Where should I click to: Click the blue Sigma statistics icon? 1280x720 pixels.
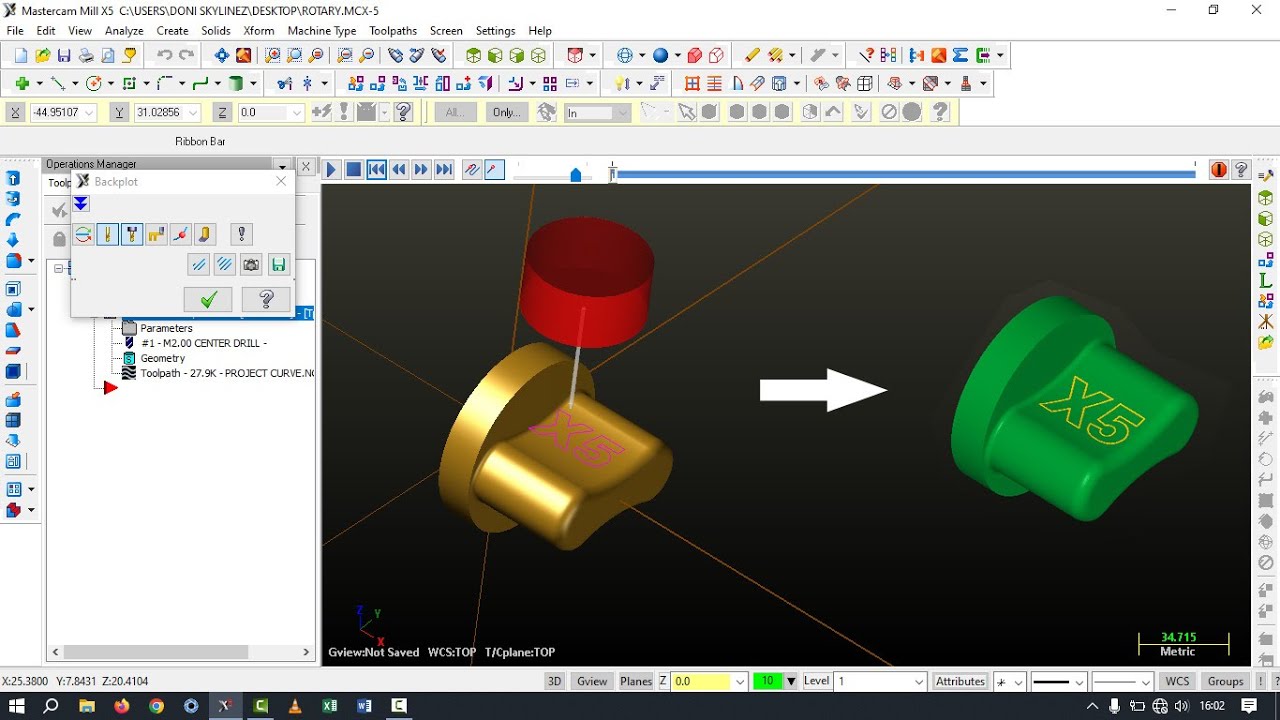[961, 56]
